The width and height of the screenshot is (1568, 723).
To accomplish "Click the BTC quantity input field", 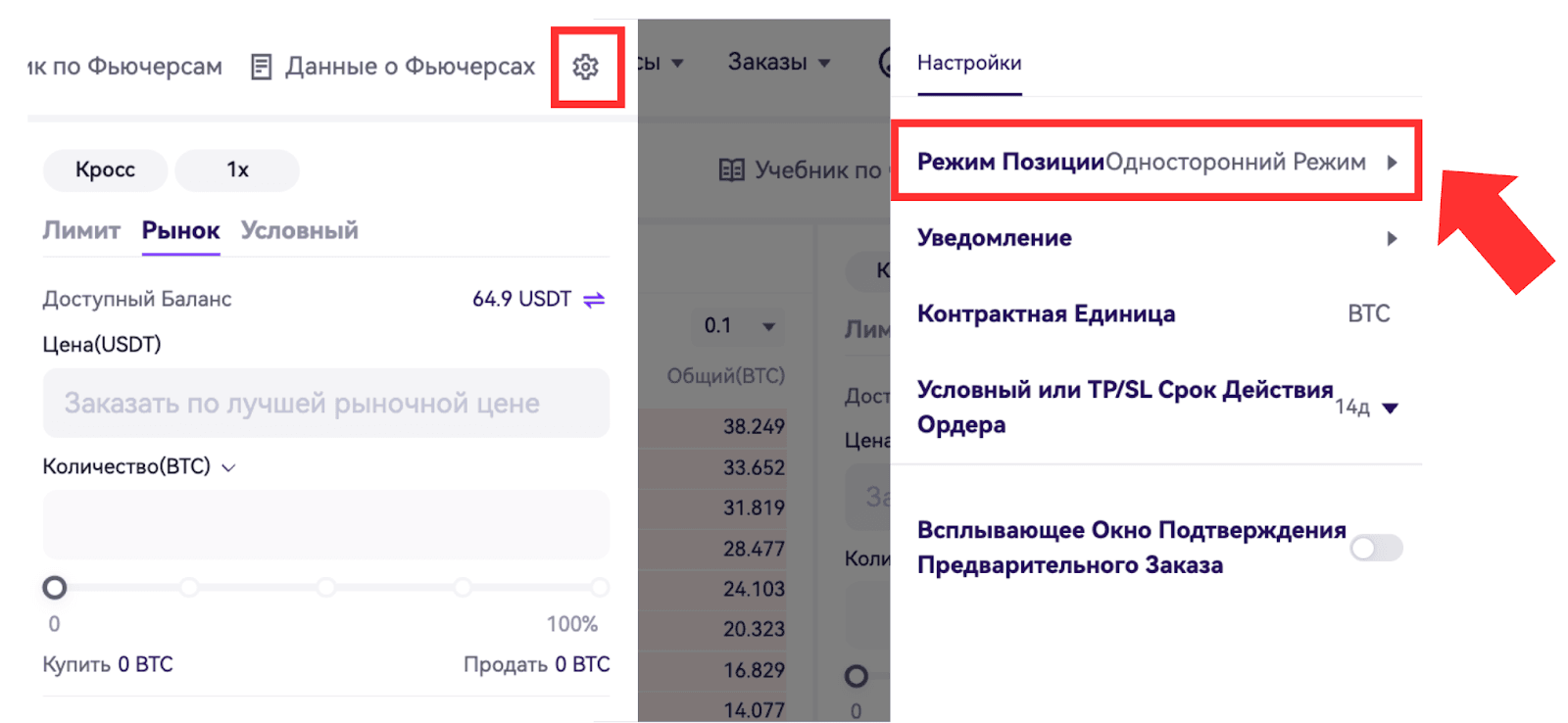I will (325, 525).
